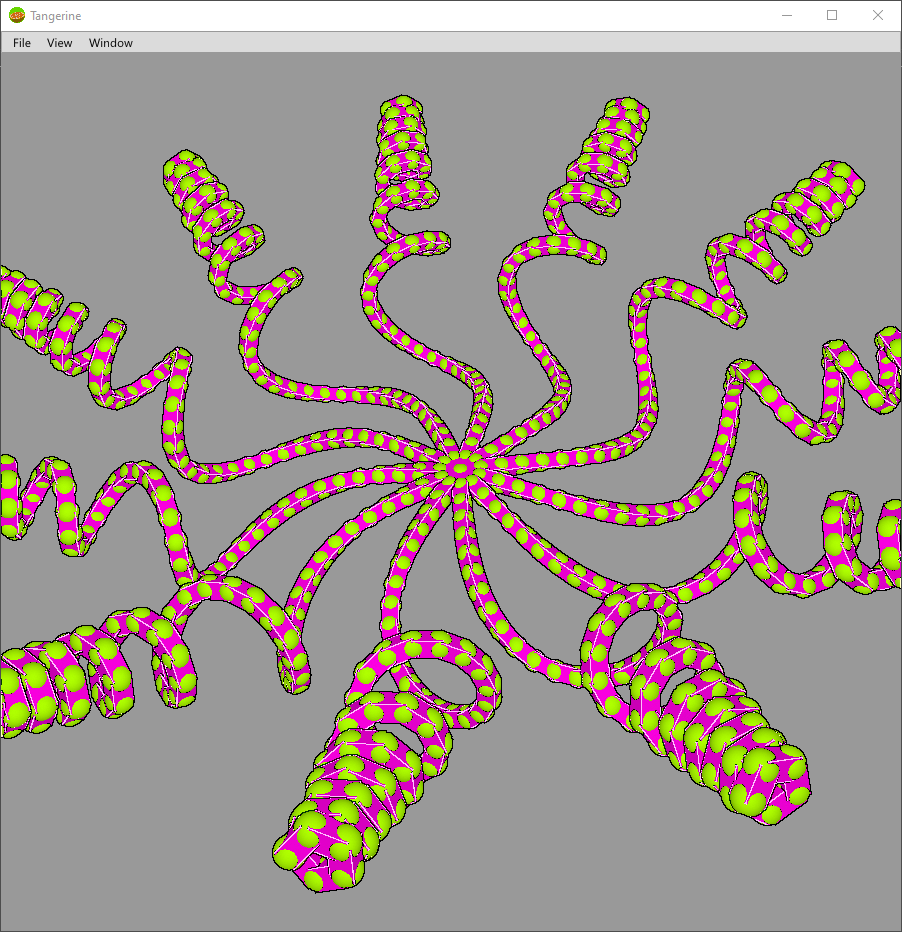Open the File menu
The width and height of the screenshot is (902, 932).
point(22,43)
